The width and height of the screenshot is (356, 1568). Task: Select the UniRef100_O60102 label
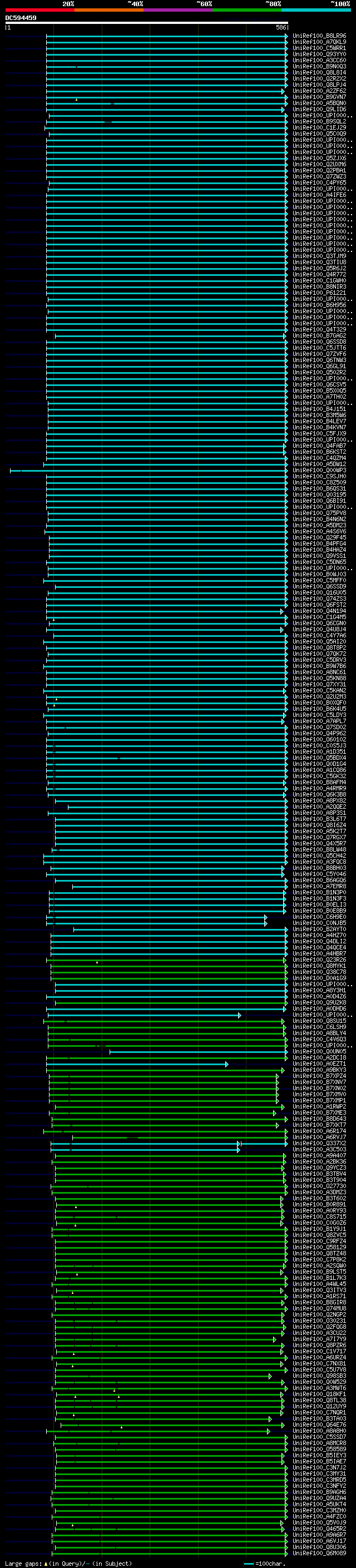(319, 740)
